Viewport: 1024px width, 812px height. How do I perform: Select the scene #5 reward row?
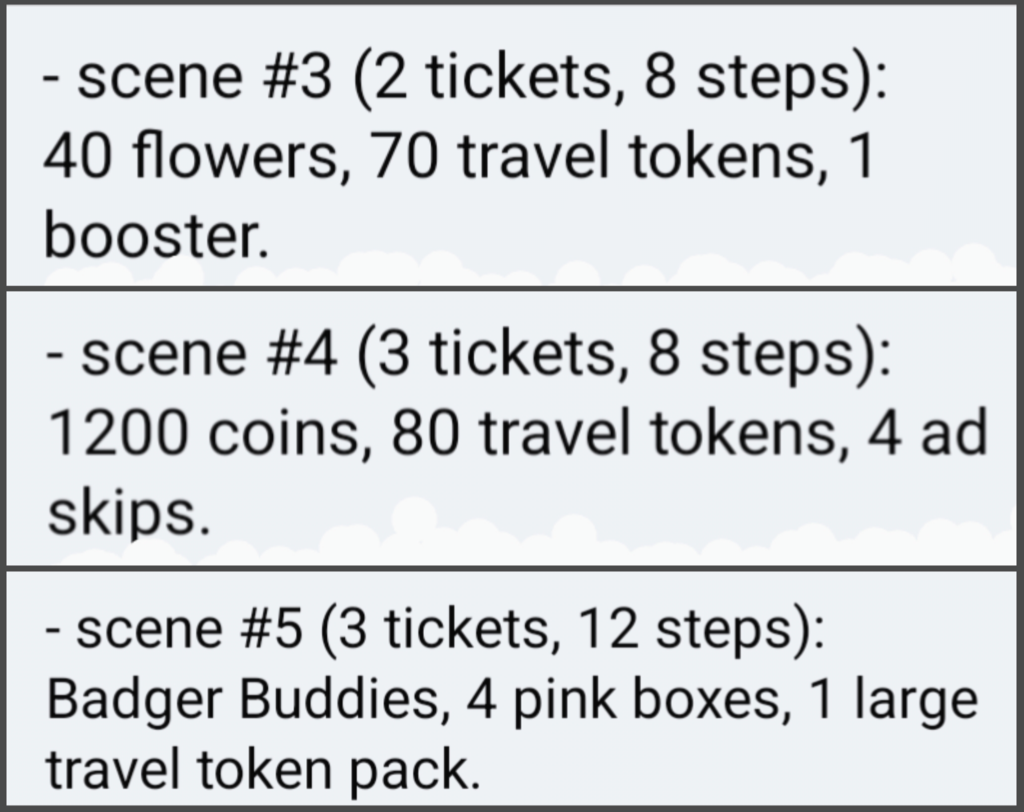click(512, 689)
